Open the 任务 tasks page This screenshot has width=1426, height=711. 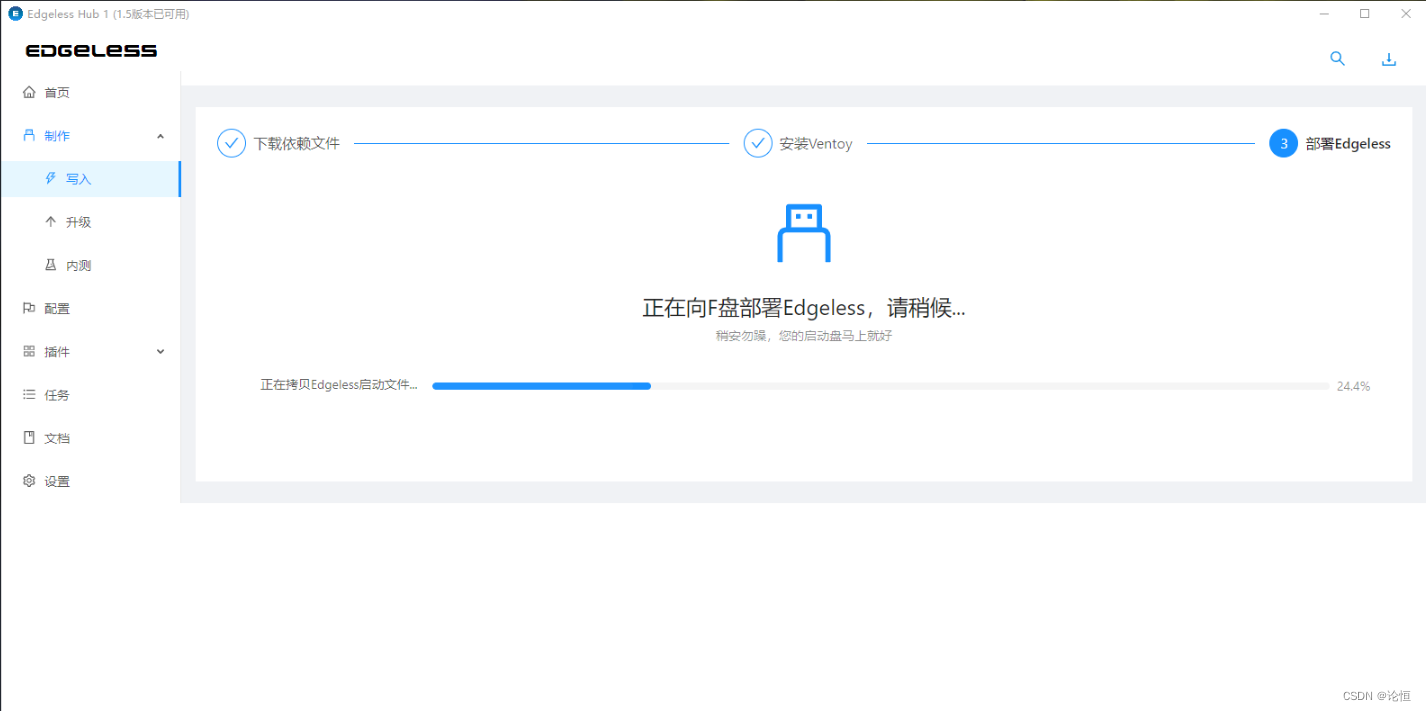pos(47,394)
